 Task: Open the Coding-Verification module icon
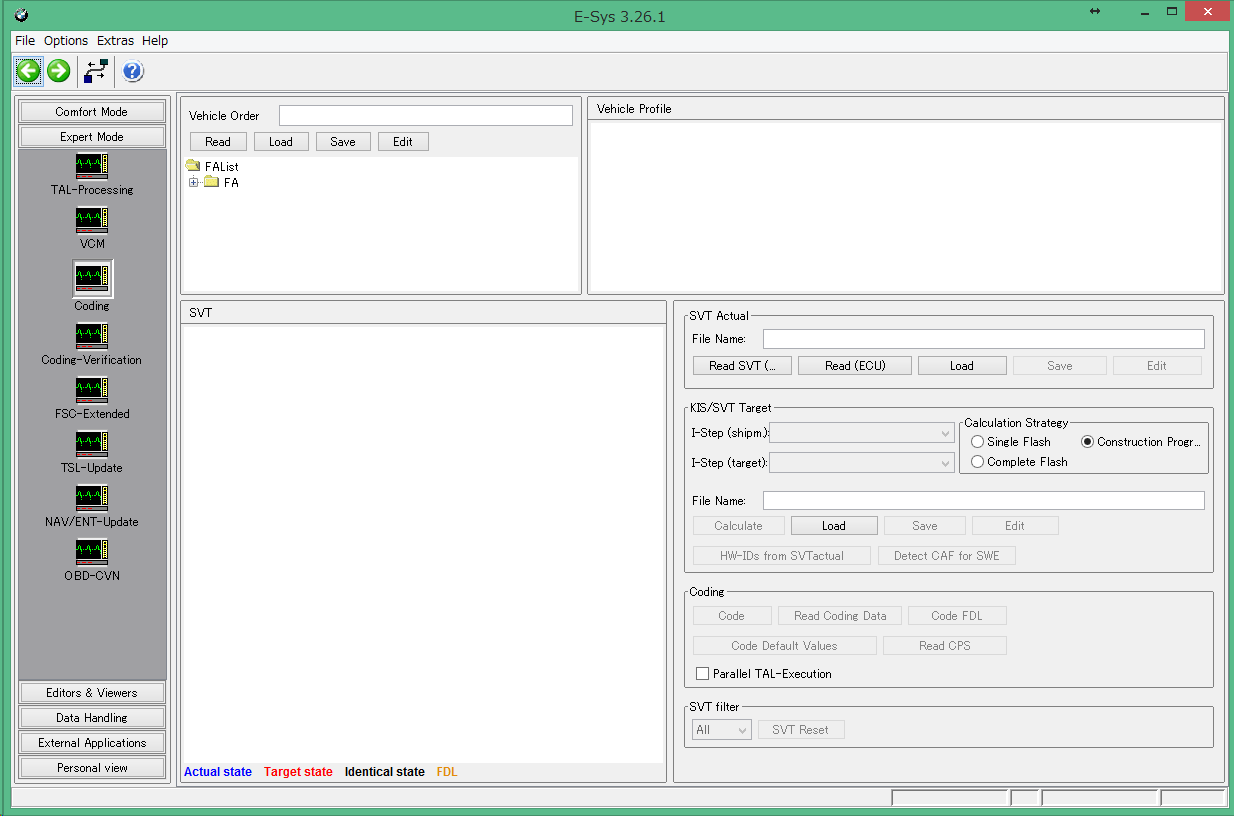92,336
